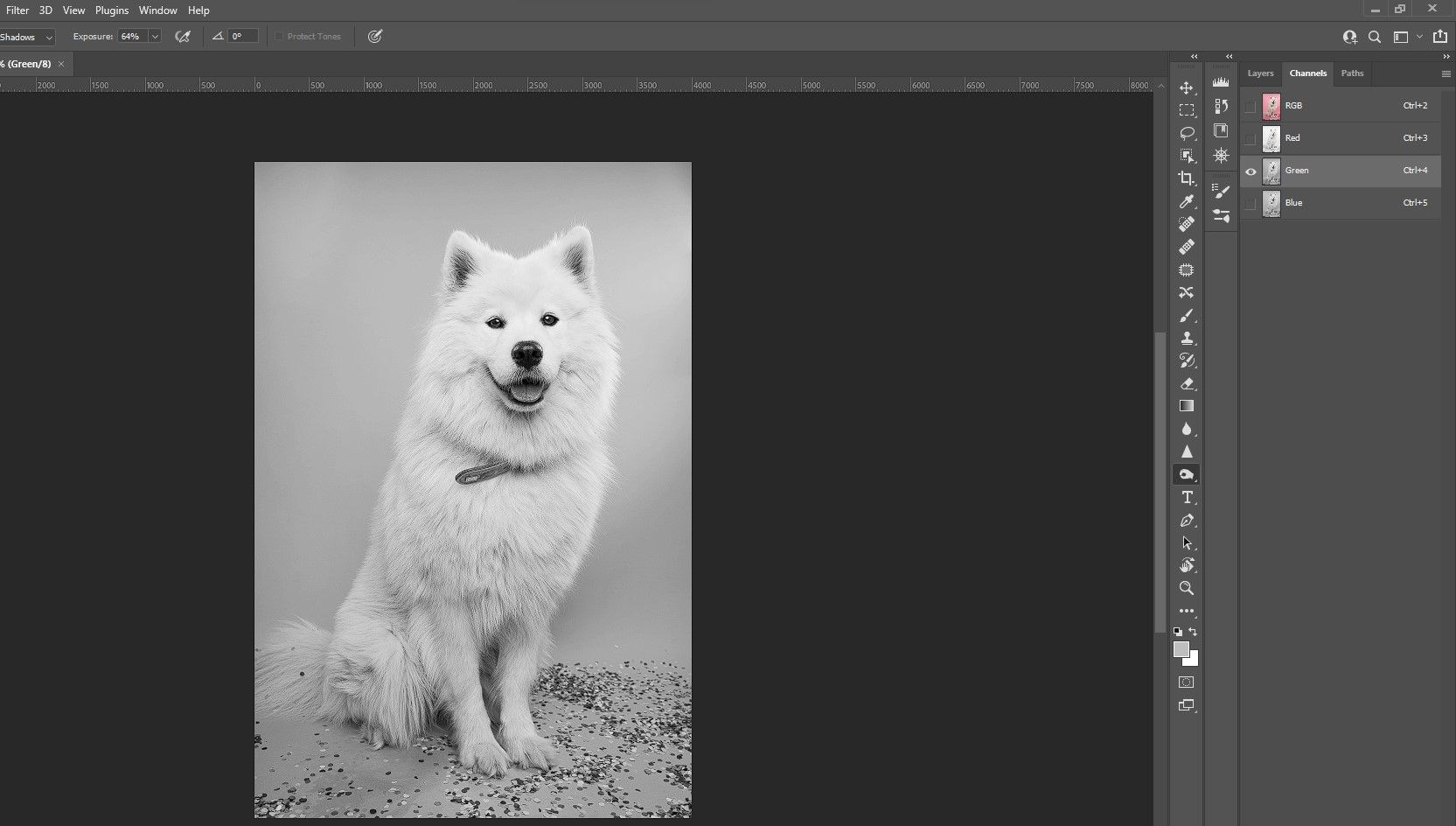Select the Eyedropper tool
1456x826 pixels.
1187,201
